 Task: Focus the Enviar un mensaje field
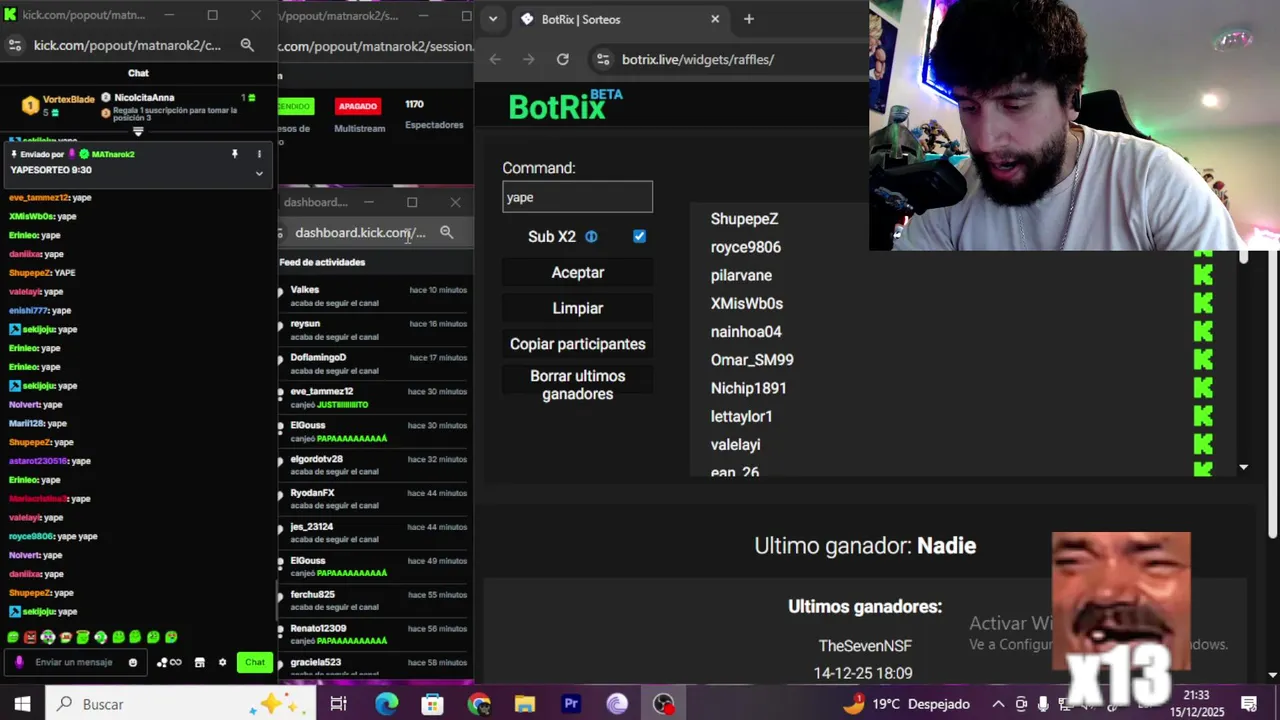pos(74,662)
